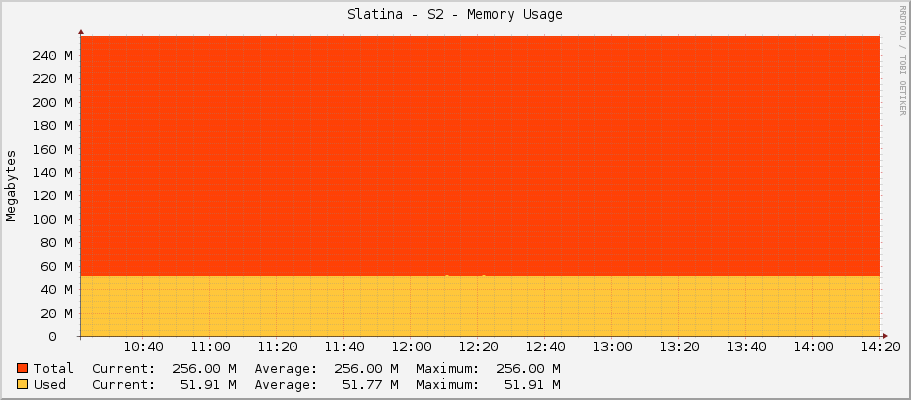Click the '240 M' y-axis label

tap(53, 56)
